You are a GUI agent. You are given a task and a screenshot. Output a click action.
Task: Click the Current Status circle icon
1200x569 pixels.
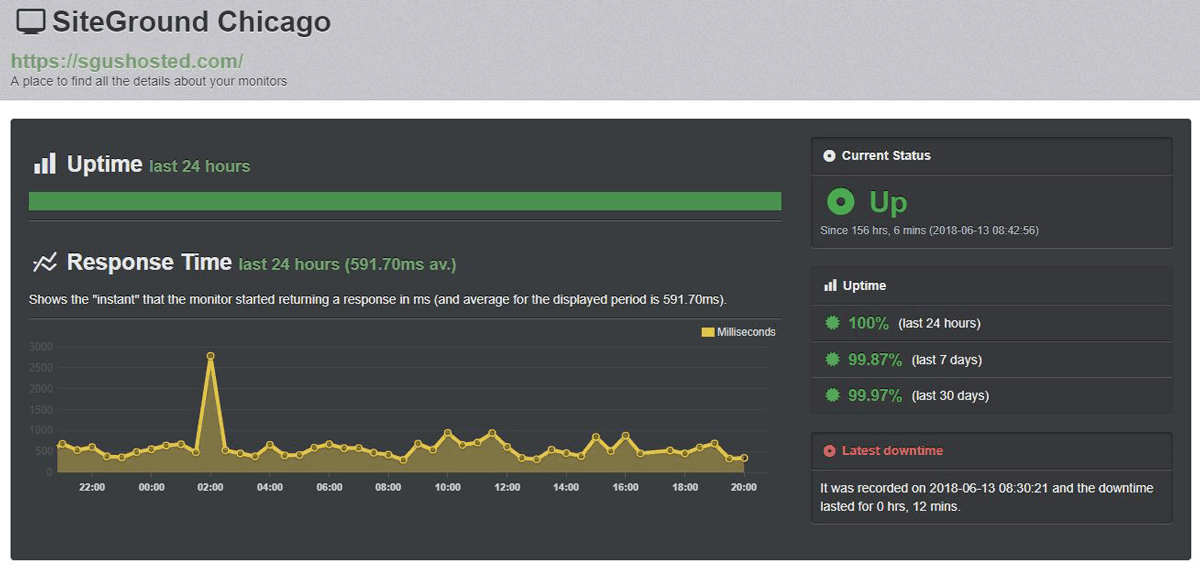[x=829, y=156]
